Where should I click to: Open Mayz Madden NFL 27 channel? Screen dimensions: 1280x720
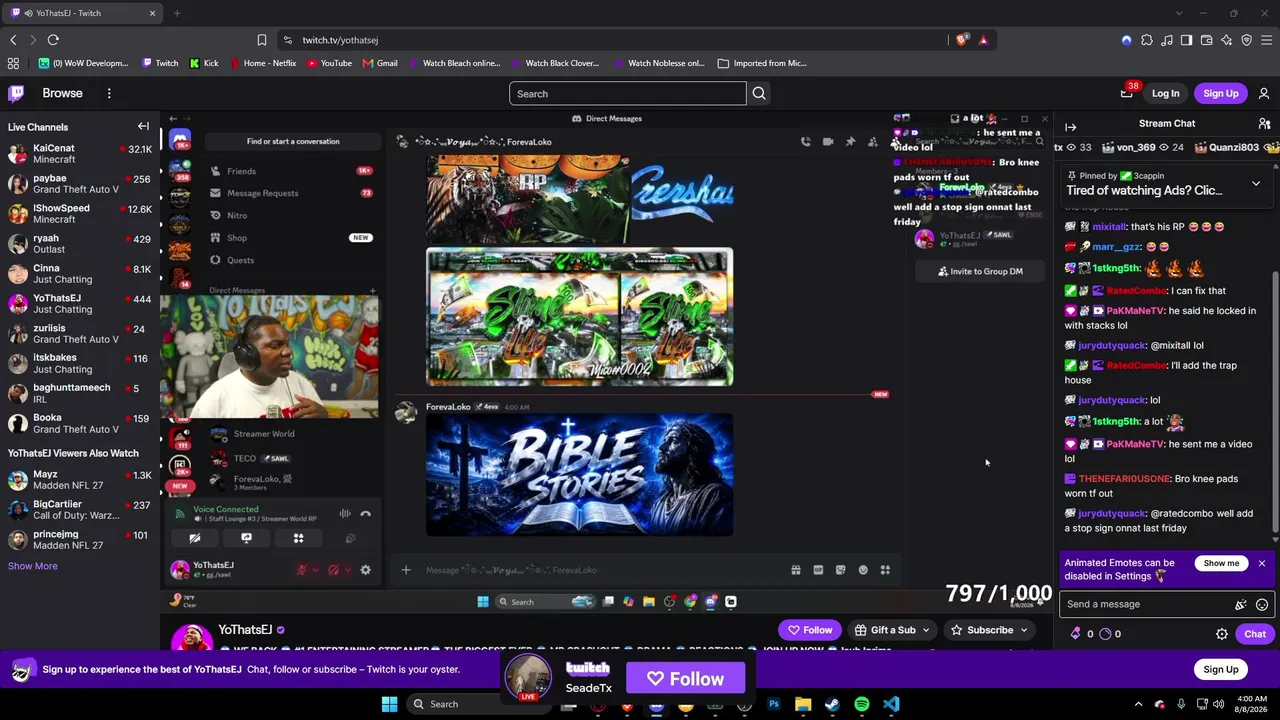coord(80,480)
